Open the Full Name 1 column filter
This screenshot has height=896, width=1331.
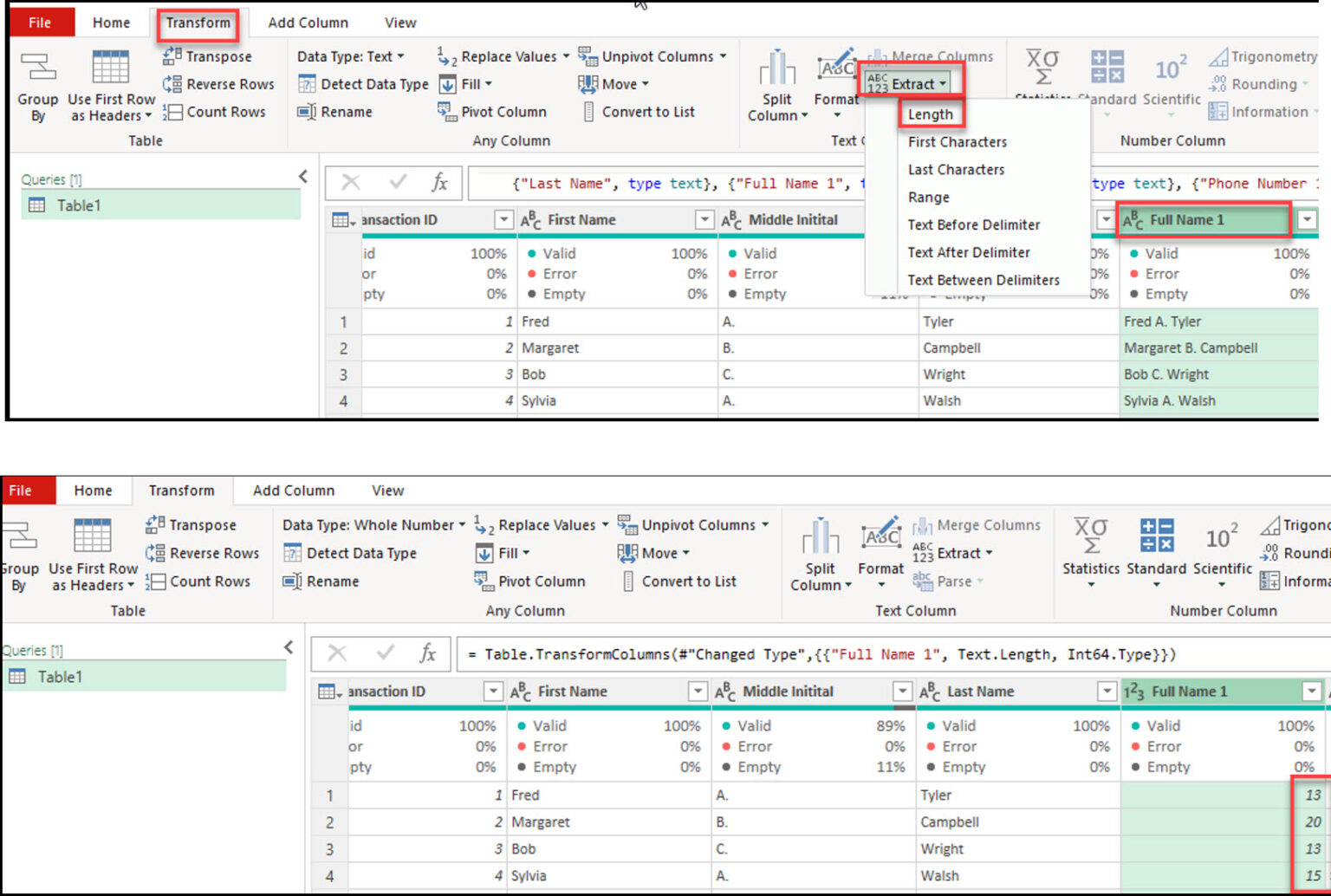click(1307, 219)
